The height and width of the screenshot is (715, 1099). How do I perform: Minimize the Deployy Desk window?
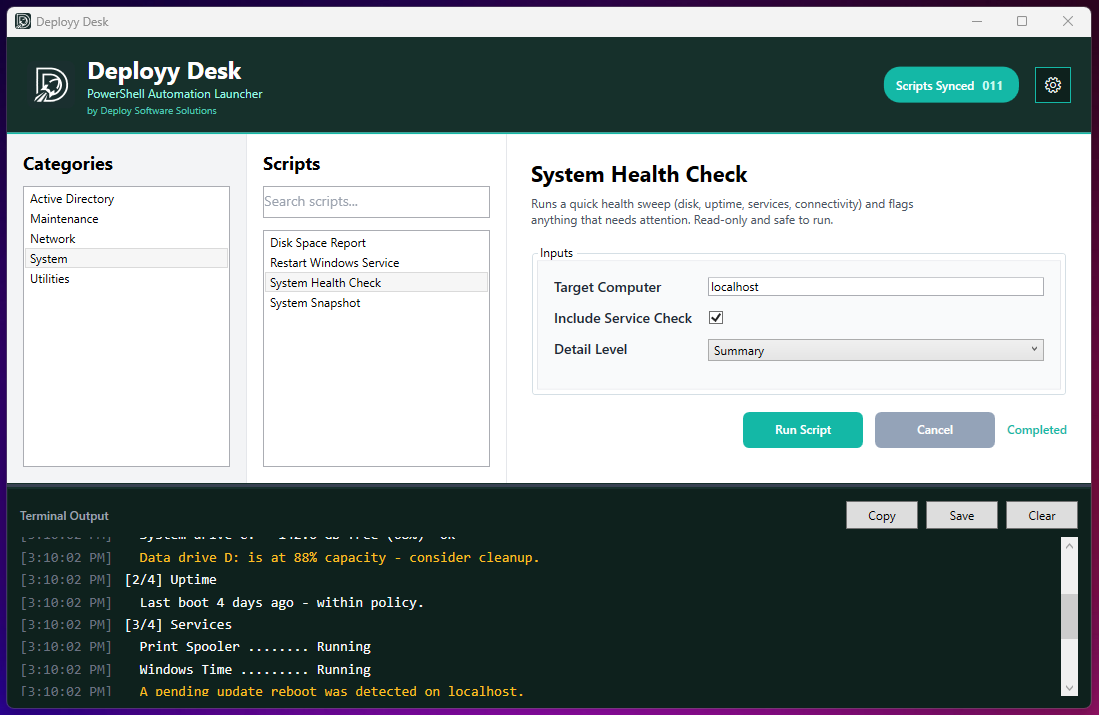tap(977, 21)
